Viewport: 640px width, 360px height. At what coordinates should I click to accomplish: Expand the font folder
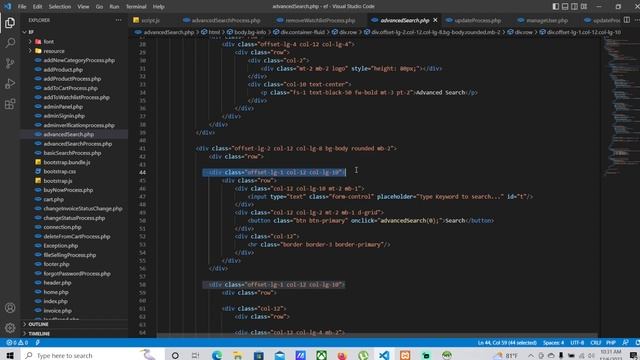(49, 42)
